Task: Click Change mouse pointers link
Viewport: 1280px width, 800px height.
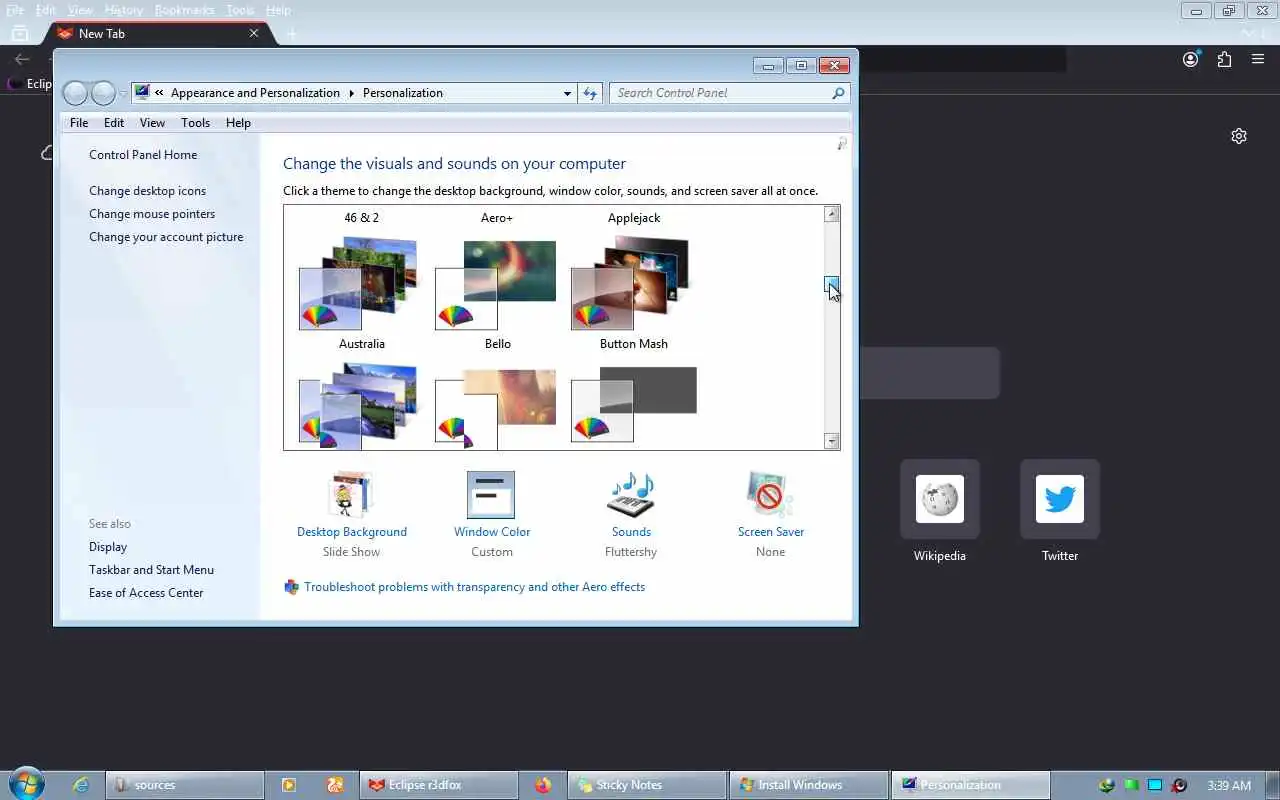Action: coord(152,214)
